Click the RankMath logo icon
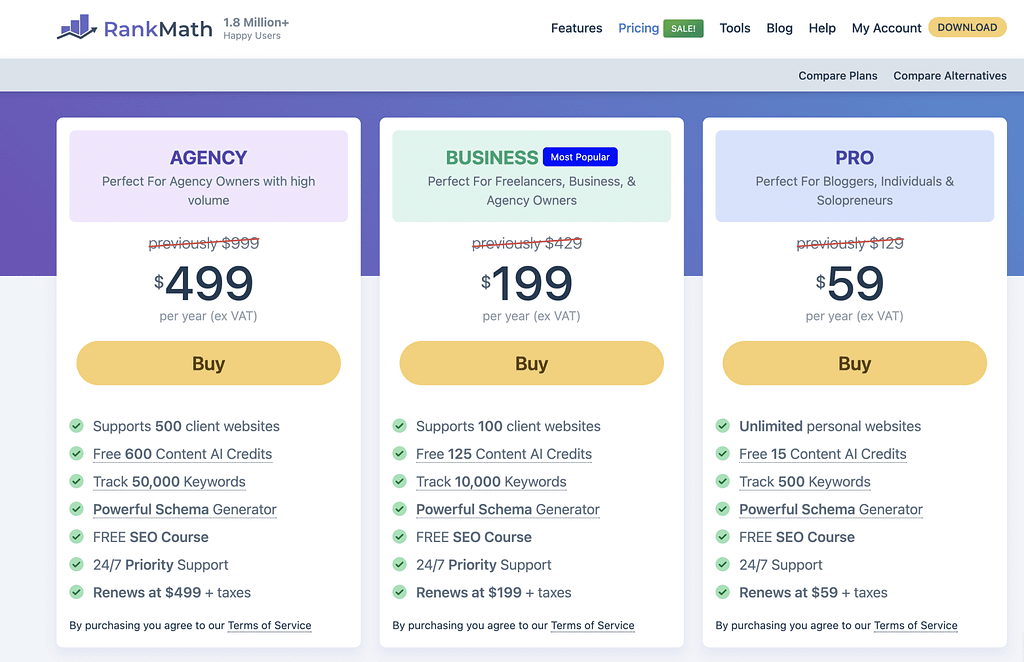The height and width of the screenshot is (662, 1024). 76,27
